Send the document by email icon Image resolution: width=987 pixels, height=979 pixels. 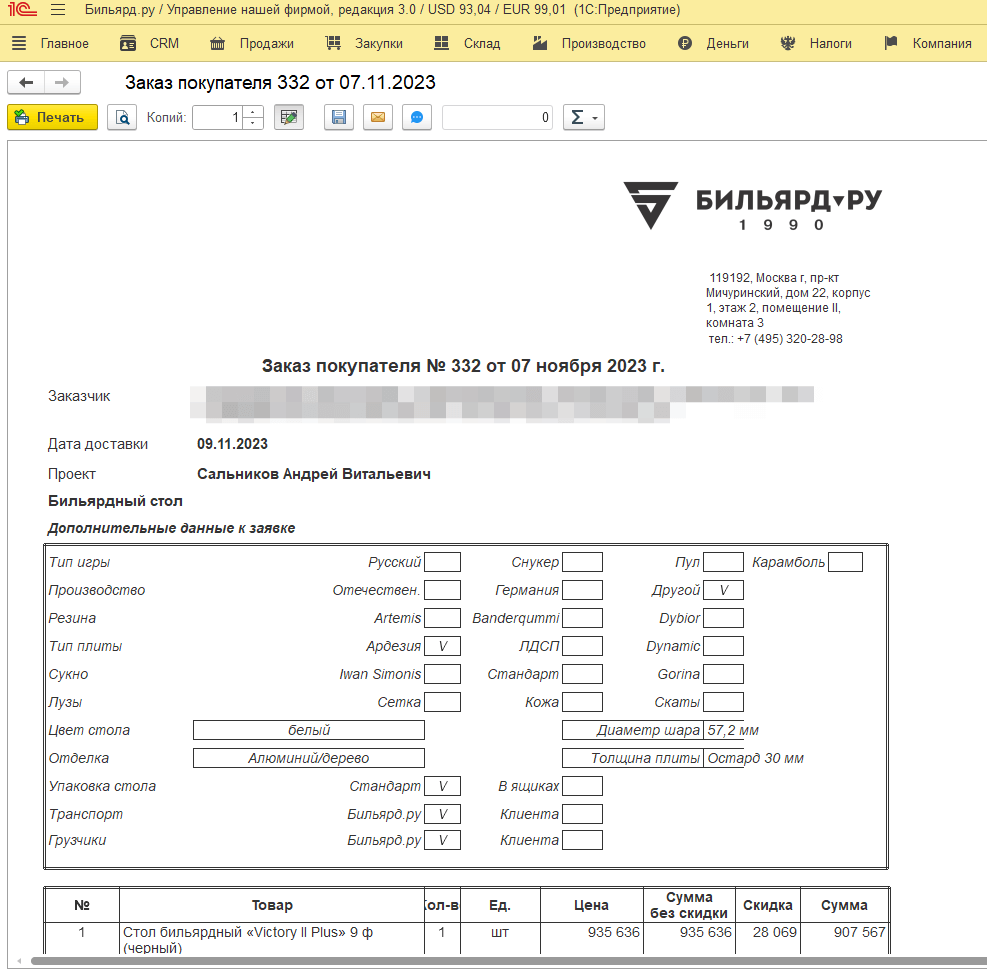(x=377, y=118)
